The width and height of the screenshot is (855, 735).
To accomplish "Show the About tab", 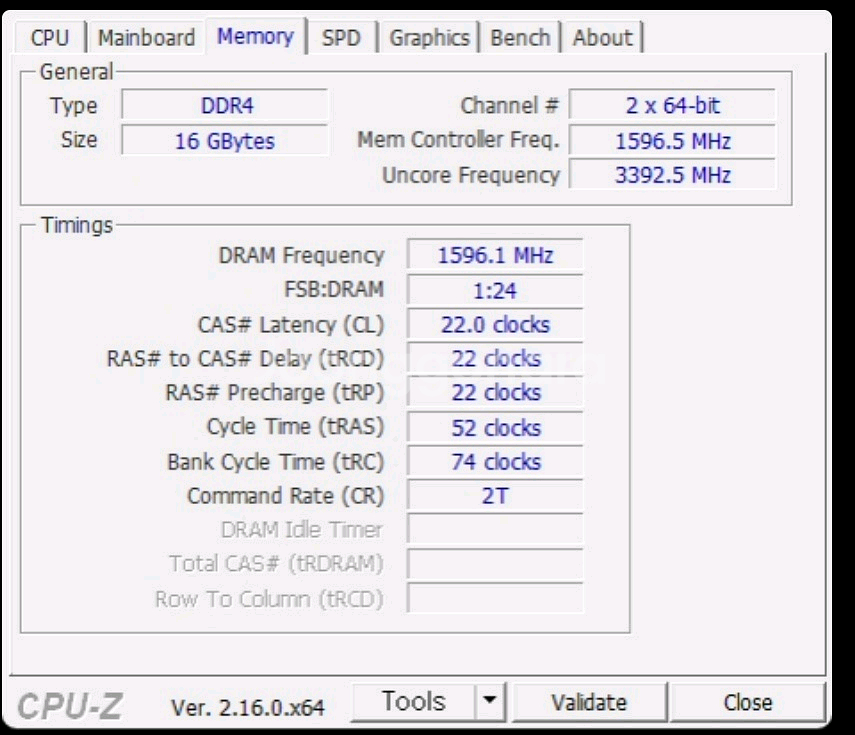I will tap(602, 38).
